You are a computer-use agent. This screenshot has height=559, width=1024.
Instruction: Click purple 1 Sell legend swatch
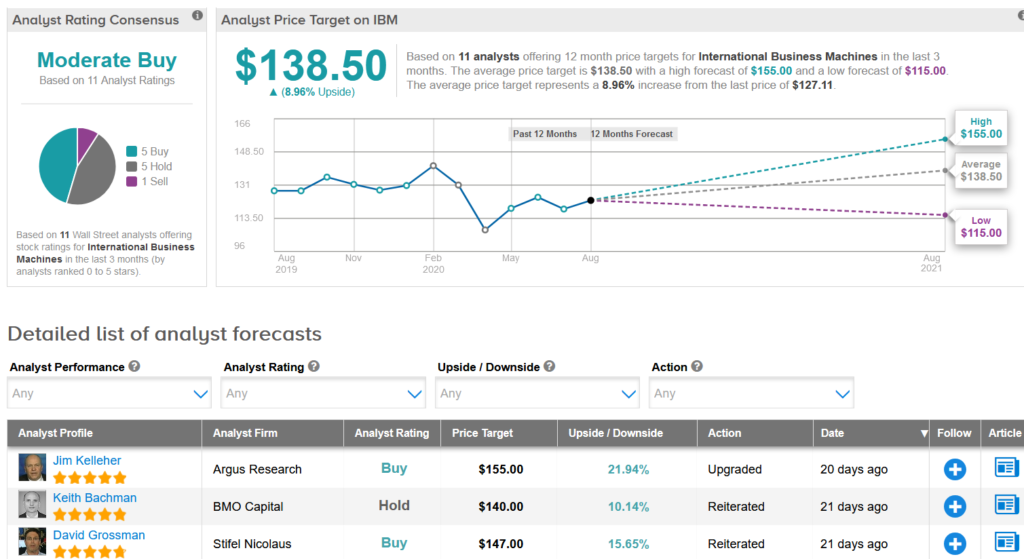point(131,182)
